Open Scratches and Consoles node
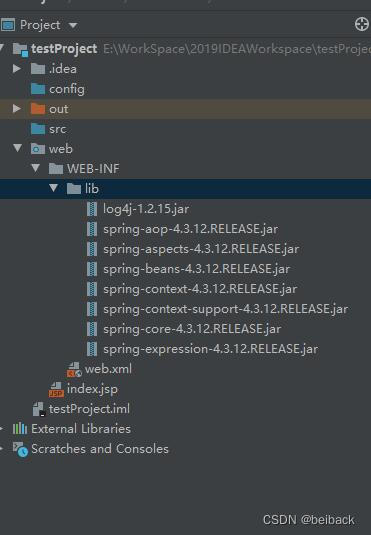Screen dimensions: 371x535 coord(100,449)
